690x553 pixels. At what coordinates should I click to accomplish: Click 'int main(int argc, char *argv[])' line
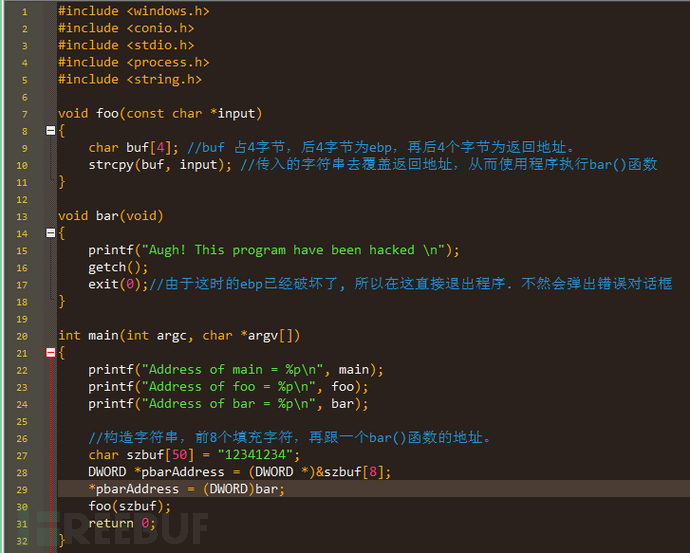(179, 336)
